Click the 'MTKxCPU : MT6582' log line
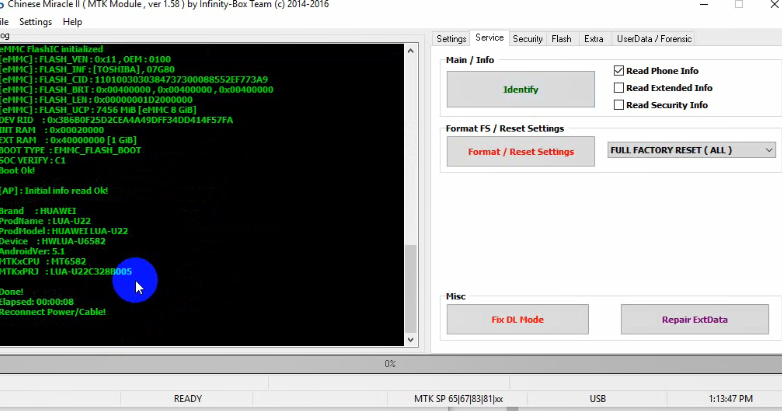The width and height of the screenshot is (782, 411). pos(43,261)
